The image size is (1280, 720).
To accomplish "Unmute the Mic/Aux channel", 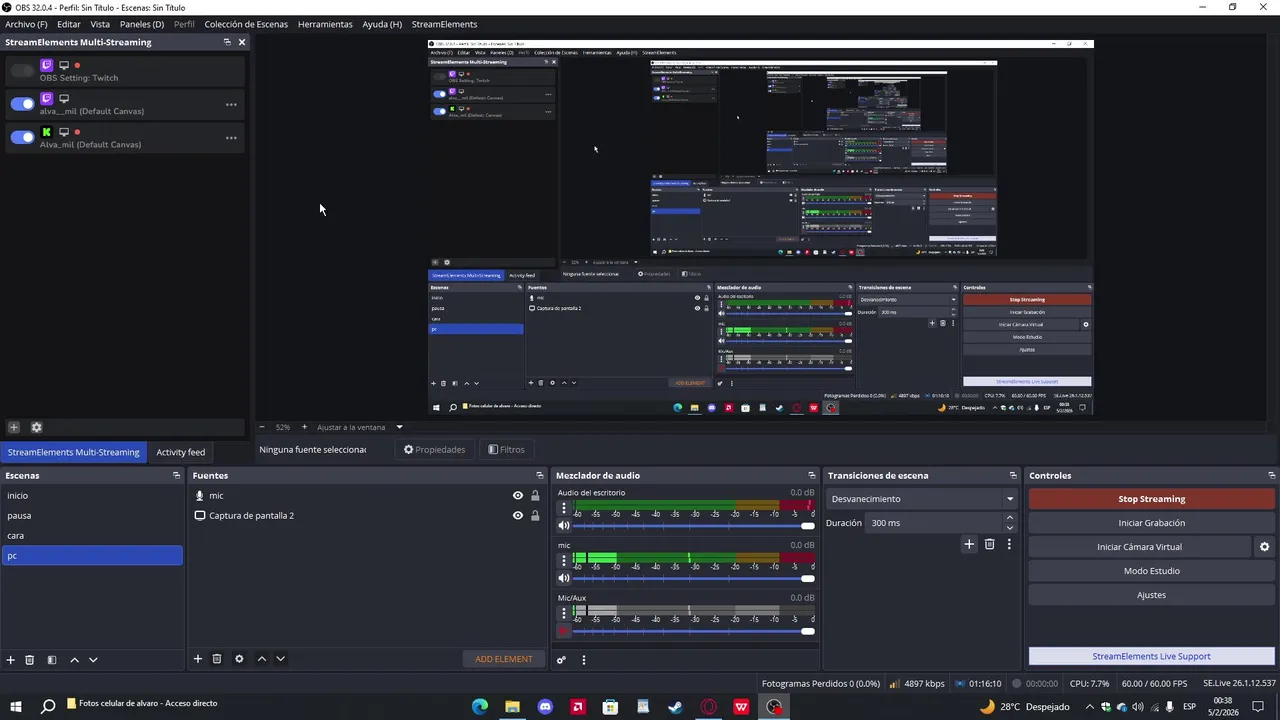I will (564, 631).
